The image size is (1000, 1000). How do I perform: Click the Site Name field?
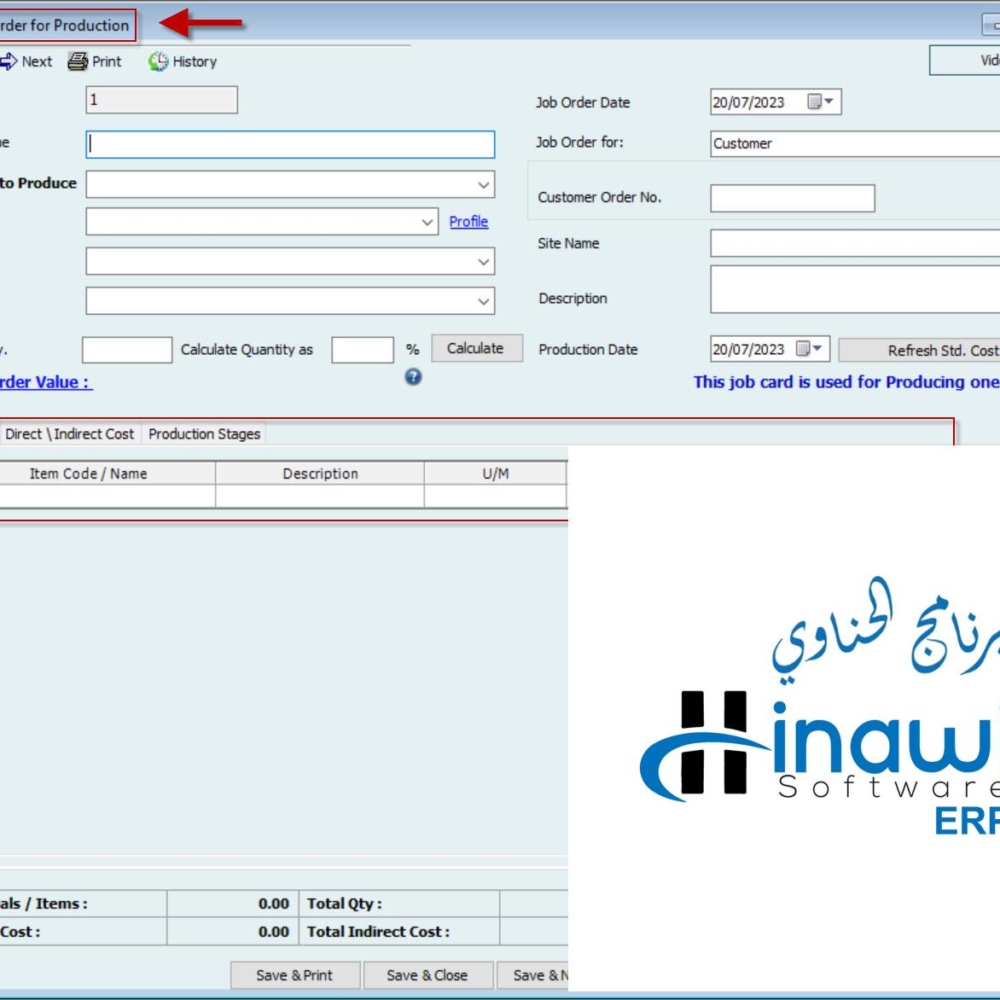click(855, 244)
